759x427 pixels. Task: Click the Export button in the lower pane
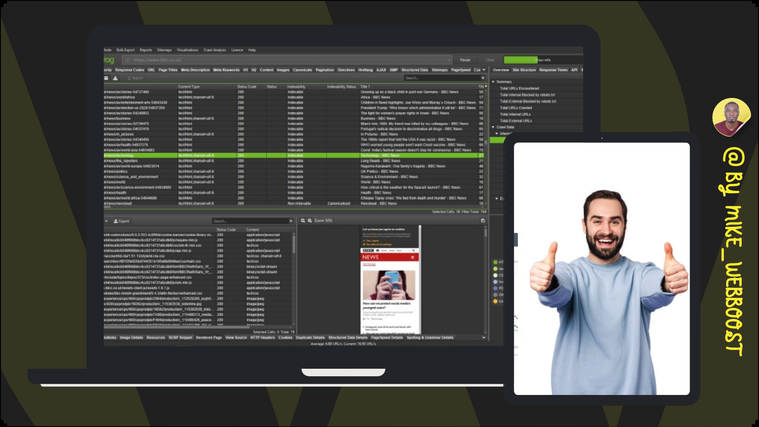(x=121, y=221)
